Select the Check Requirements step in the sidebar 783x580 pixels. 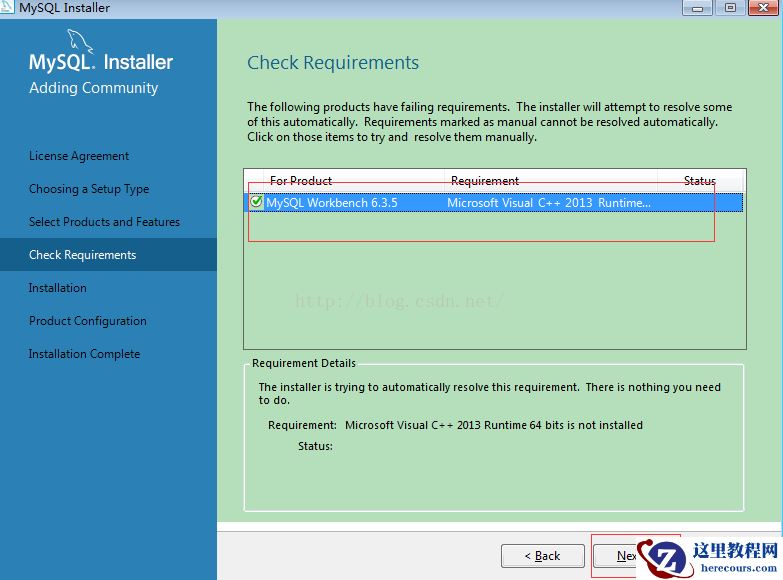coord(108,255)
